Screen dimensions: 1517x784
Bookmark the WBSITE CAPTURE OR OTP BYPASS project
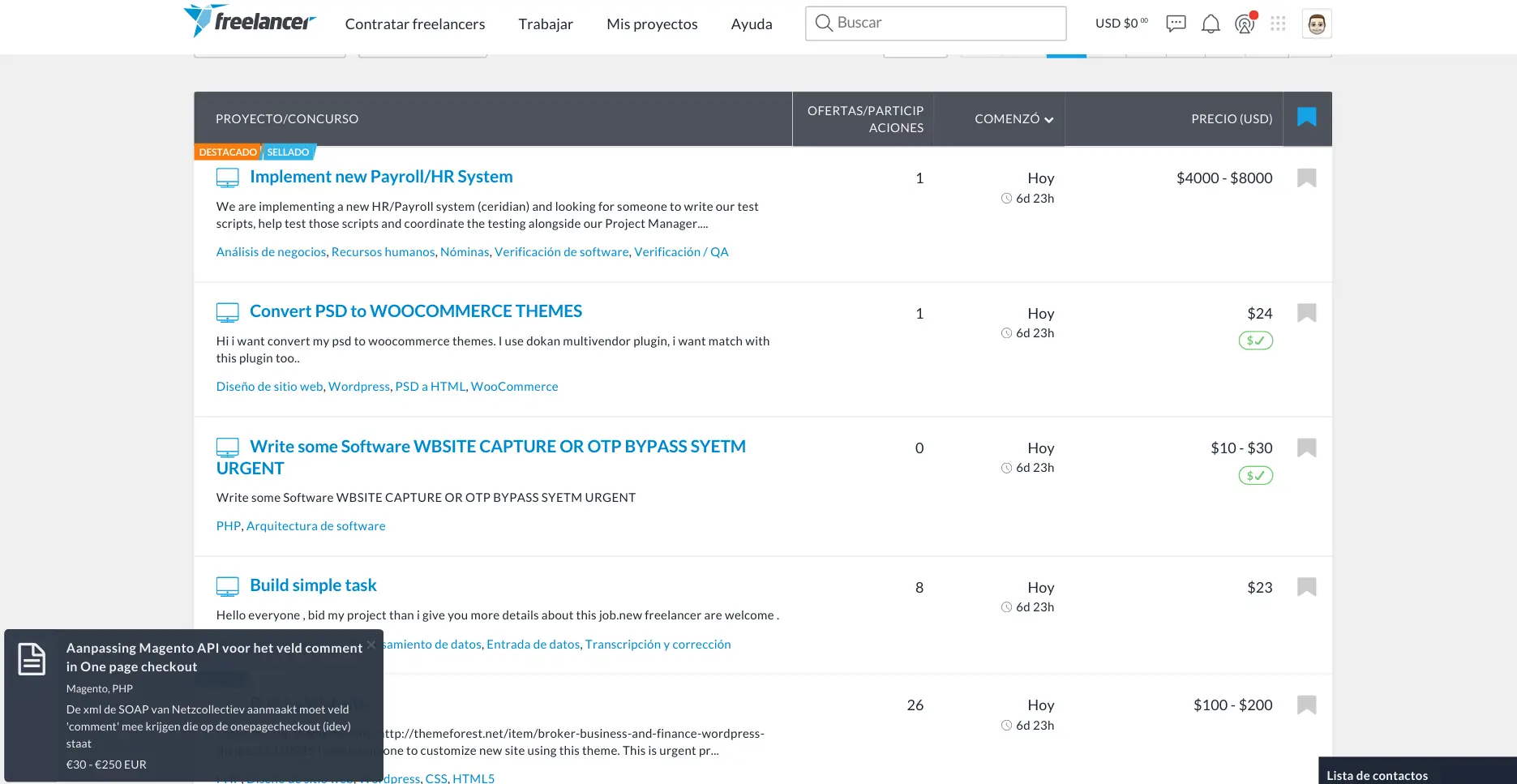[x=1307, y=448]
